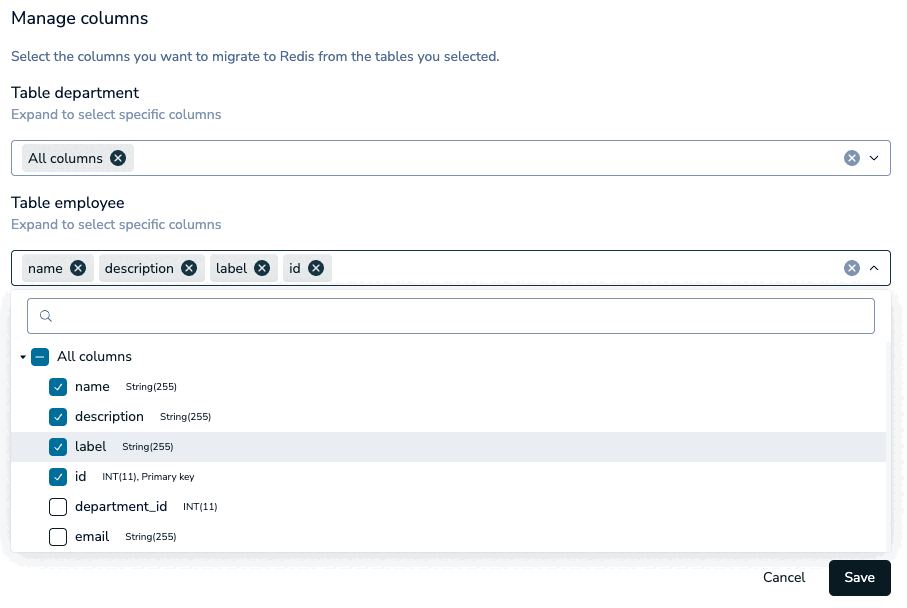Remove the "label" chip using its X icon
907x608 pixels.
[x=261, y=268]
